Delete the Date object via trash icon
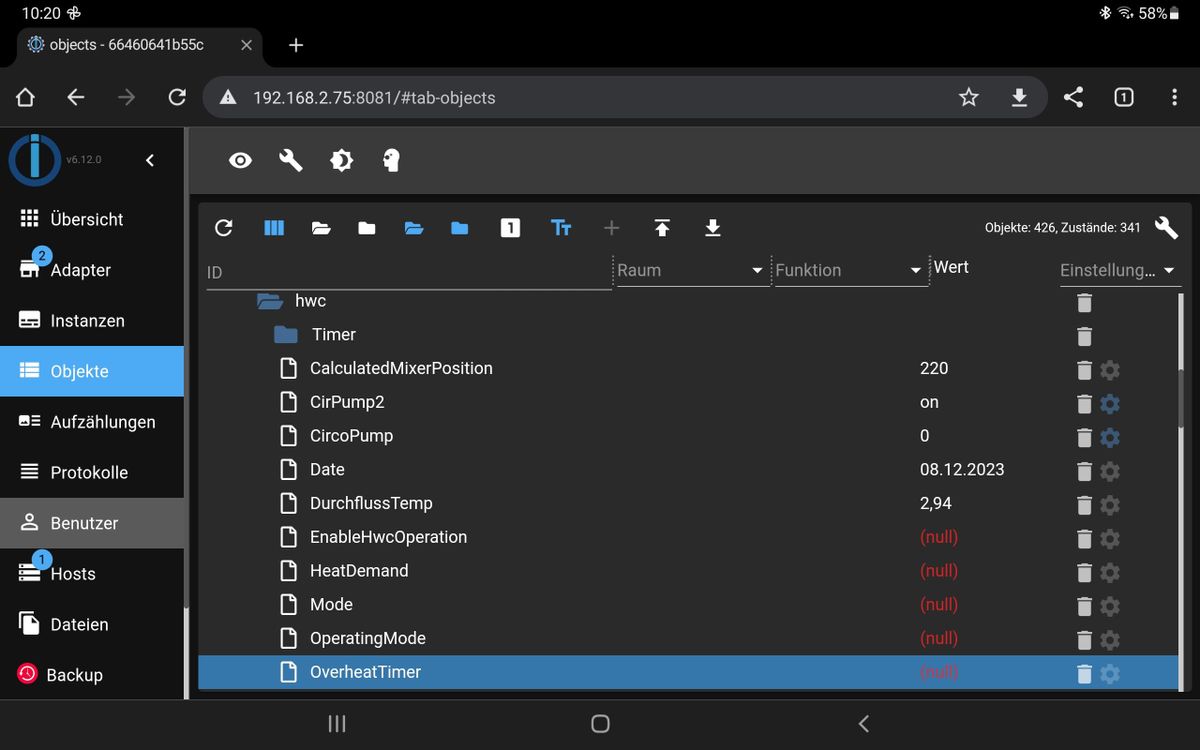The width and height of the screenshot is (1200, 750). tap(1084, 471)
